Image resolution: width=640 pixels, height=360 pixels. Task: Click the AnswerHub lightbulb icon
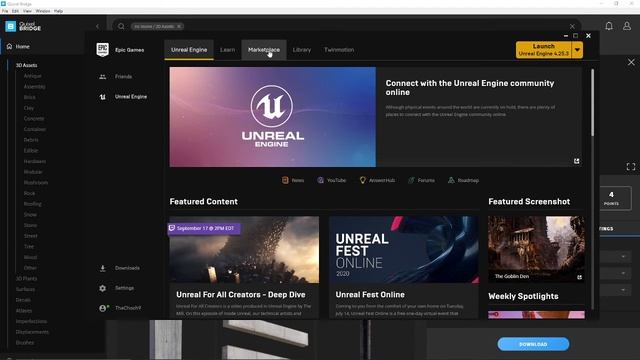point(362,180)
